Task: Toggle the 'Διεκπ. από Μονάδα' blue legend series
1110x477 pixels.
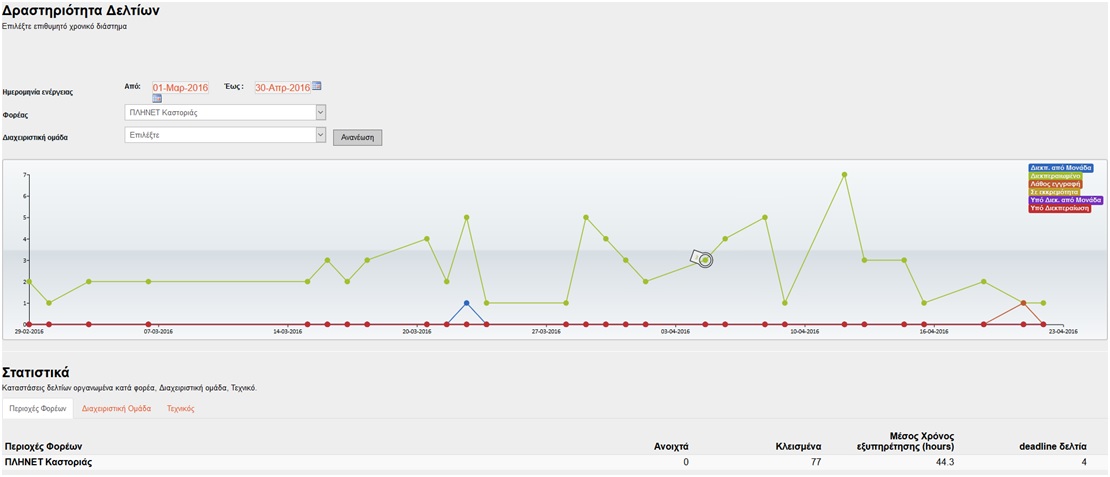Action: [x=1060, y=168]
